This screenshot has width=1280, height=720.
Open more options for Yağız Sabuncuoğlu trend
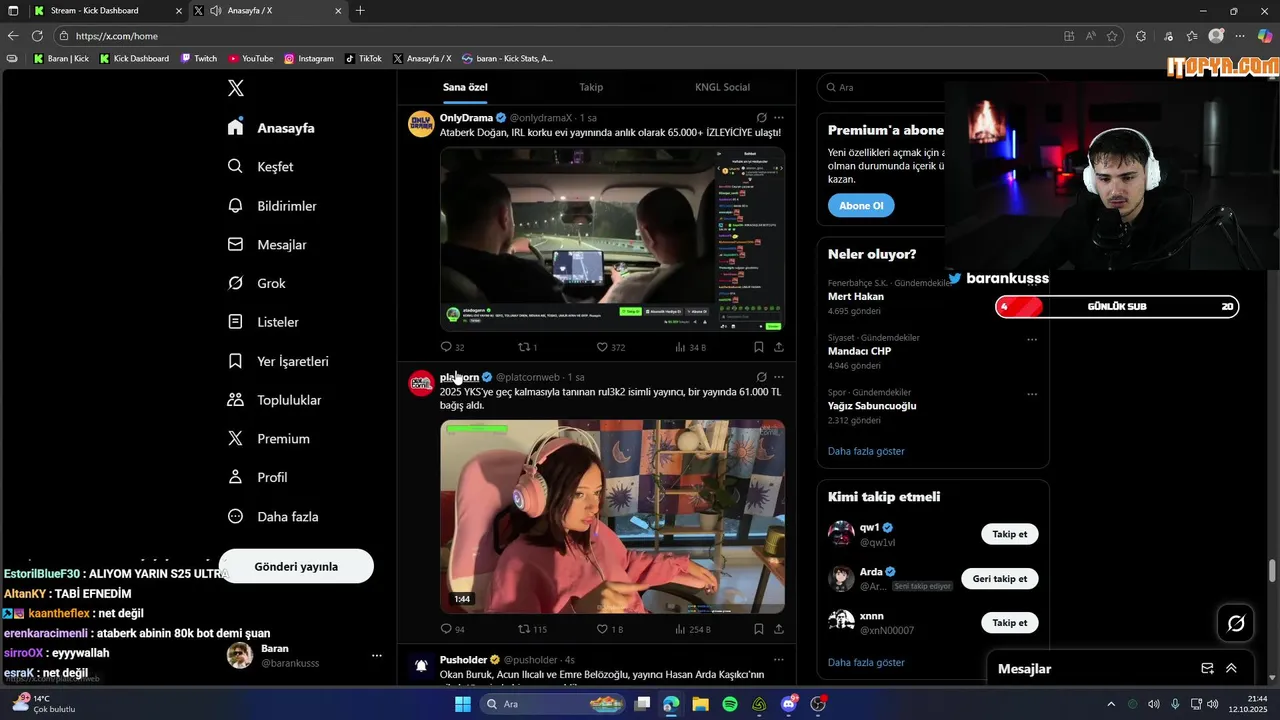(x=1032, y=394)
